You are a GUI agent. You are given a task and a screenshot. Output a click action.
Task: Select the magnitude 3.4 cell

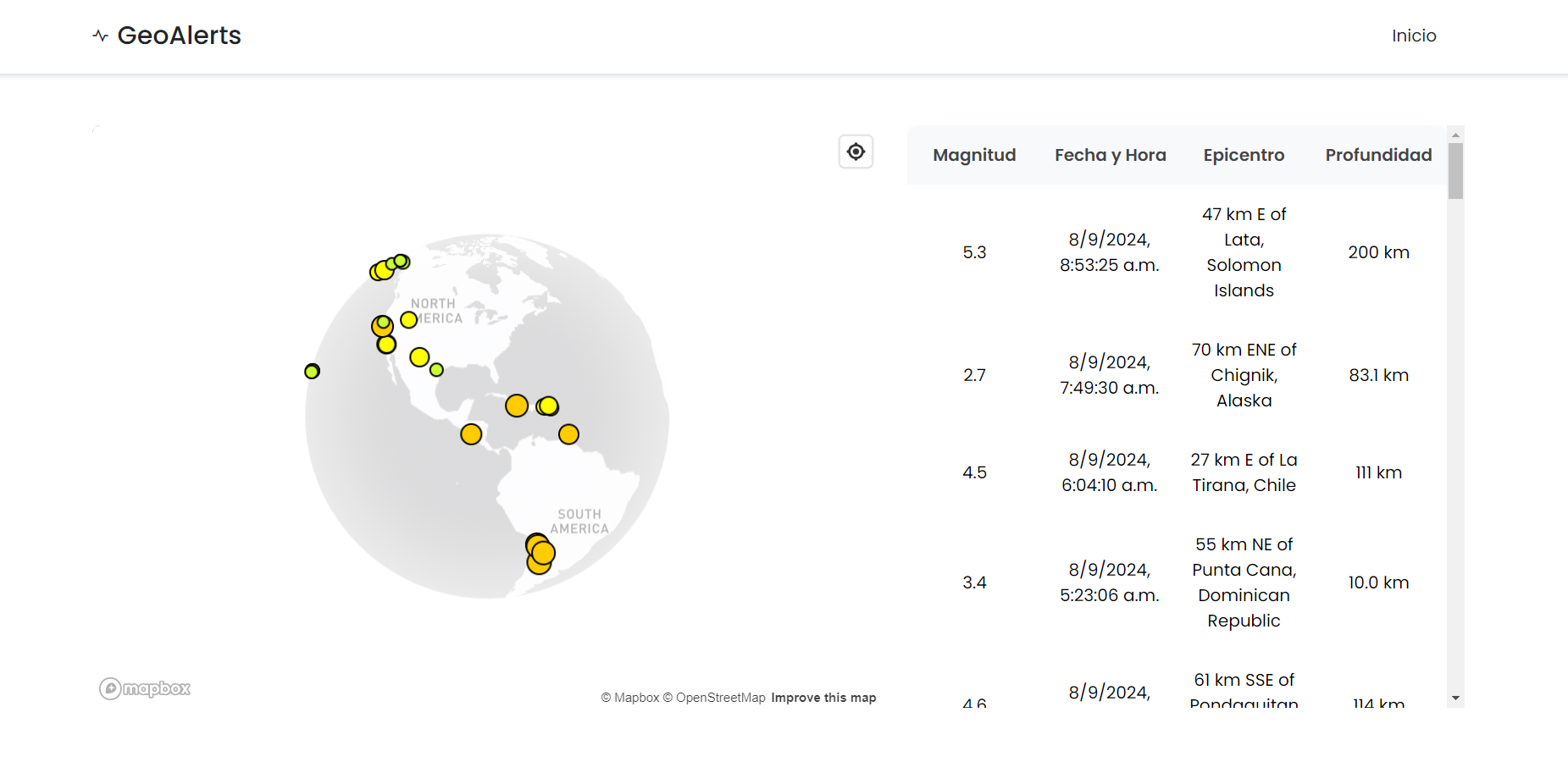tap(974, 583)
